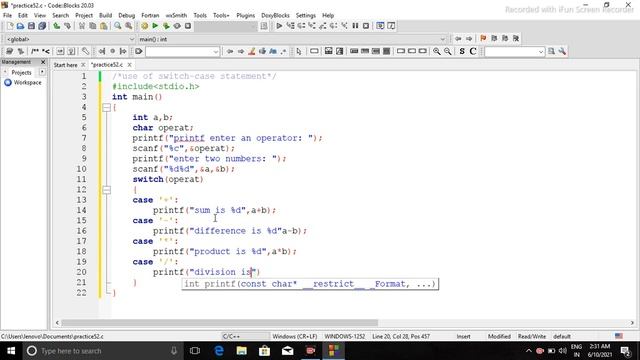
Task: Click the right arrow of the horizontal scrollbar
Action: tap(632, 323)
